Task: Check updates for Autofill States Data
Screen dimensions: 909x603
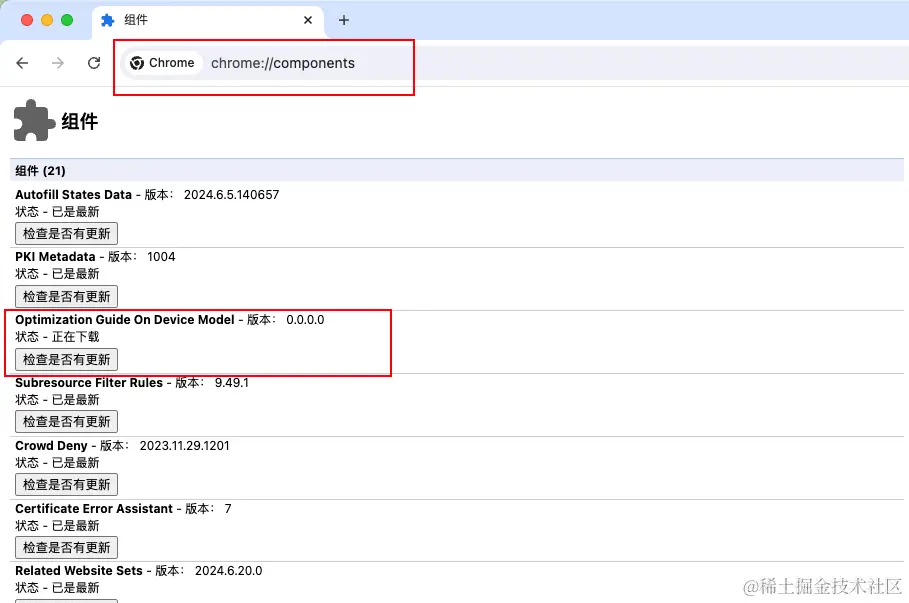Action: click(67, 234)
